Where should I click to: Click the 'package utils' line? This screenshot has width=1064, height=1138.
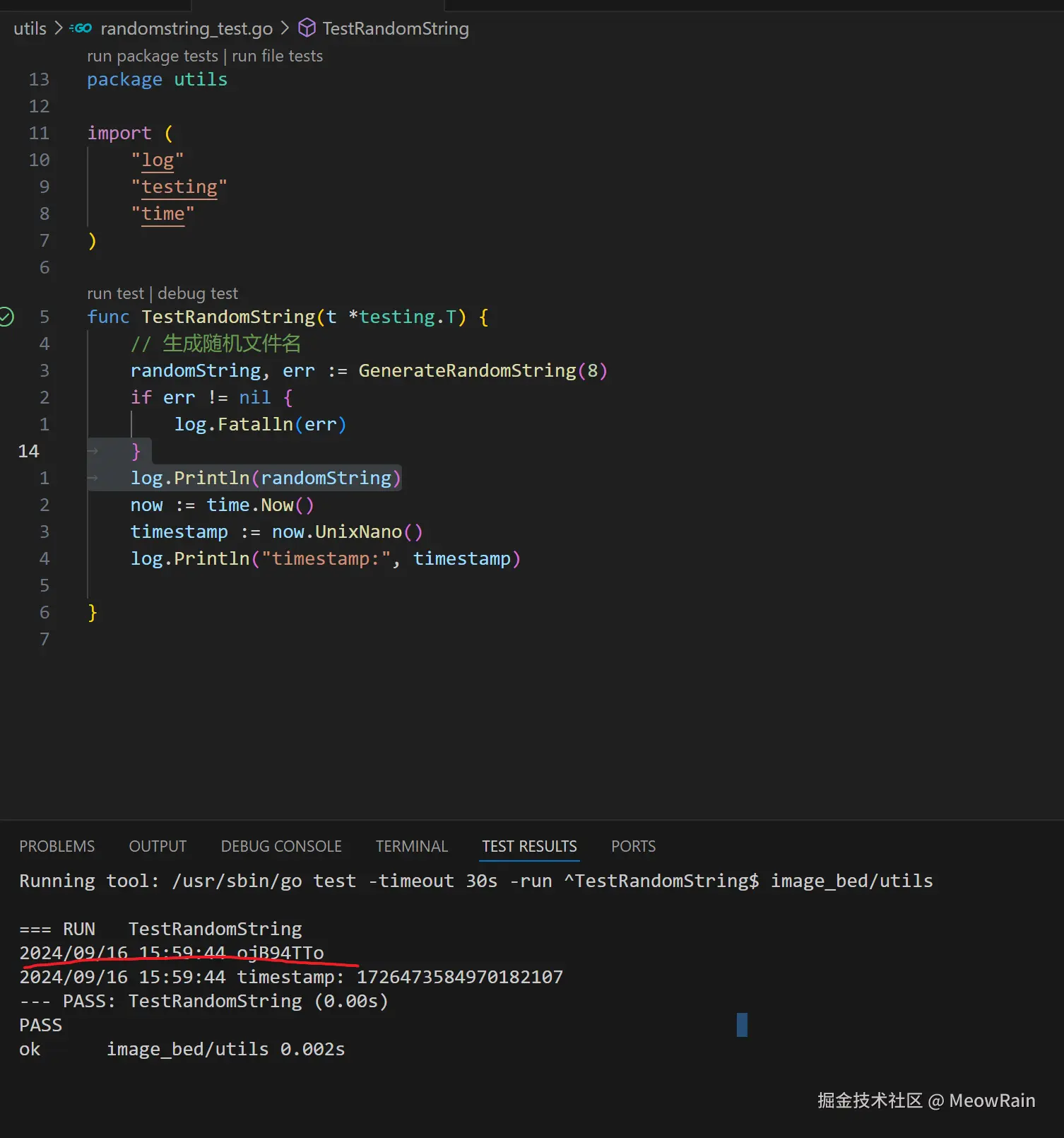coord(157,80)
